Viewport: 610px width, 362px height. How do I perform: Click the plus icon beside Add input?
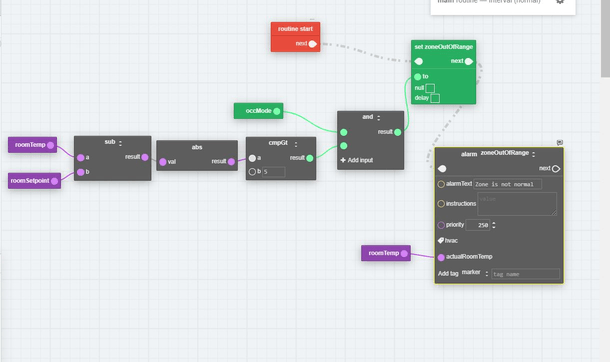coord(343,160)
